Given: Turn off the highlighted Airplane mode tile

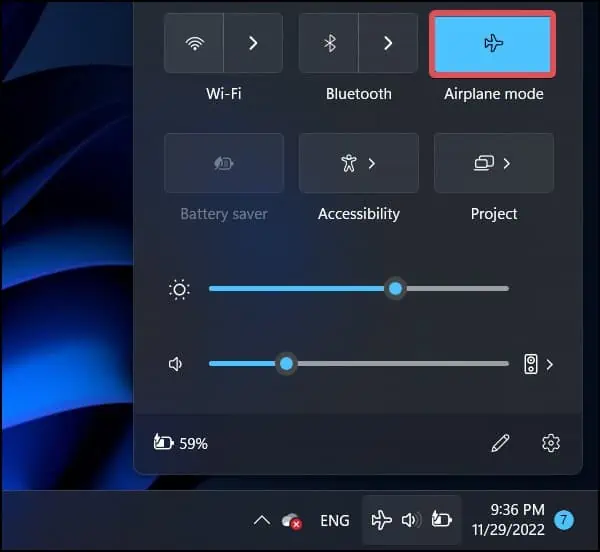Looking at the screenshot, I should pyautogui.click(x=492, y=44).
